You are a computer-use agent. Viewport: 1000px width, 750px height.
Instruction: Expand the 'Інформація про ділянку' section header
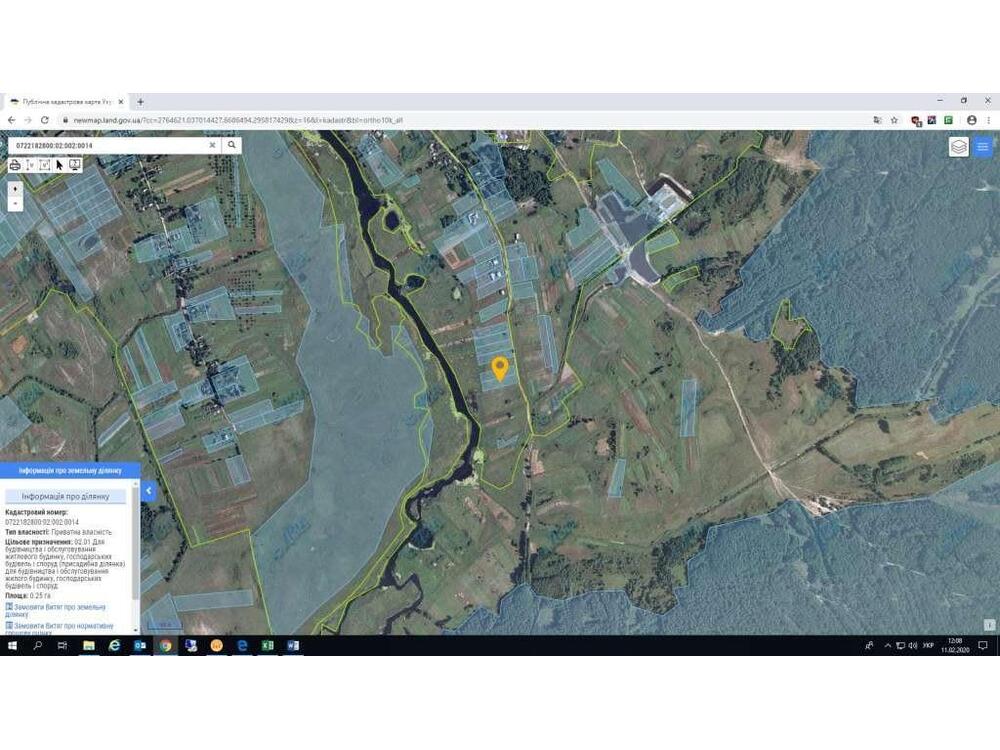pos(66,496)
